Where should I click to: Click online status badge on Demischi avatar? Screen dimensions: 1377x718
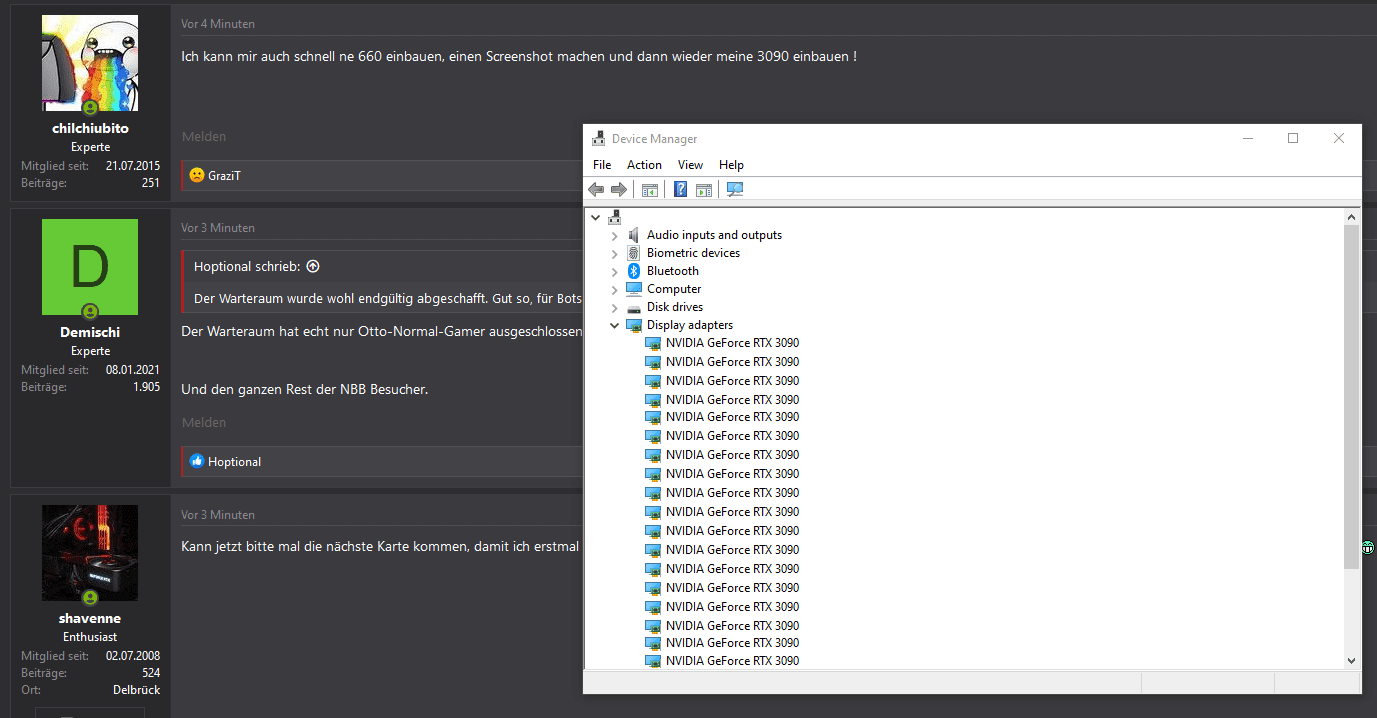click(x=90, y=311)
